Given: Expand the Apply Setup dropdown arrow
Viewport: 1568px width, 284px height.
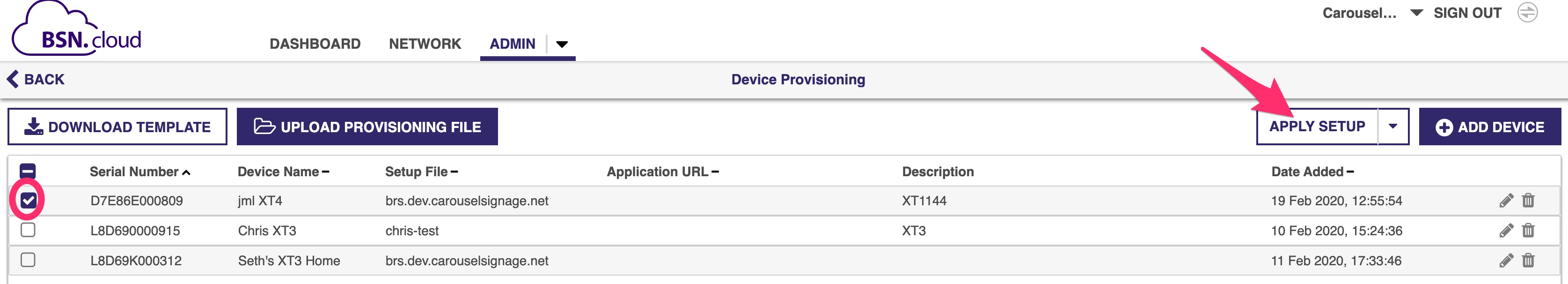Looking at the screenshot, I should pyautogui.click(x=1392, y=127).
